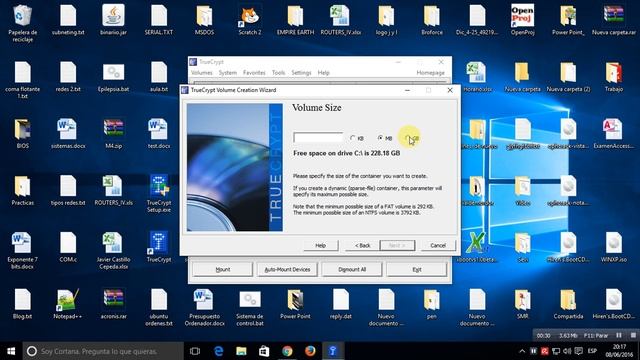Screen dimensions: 640x360
Task: Open Firefox from the taskbar
Action: (x=310, y=351)
